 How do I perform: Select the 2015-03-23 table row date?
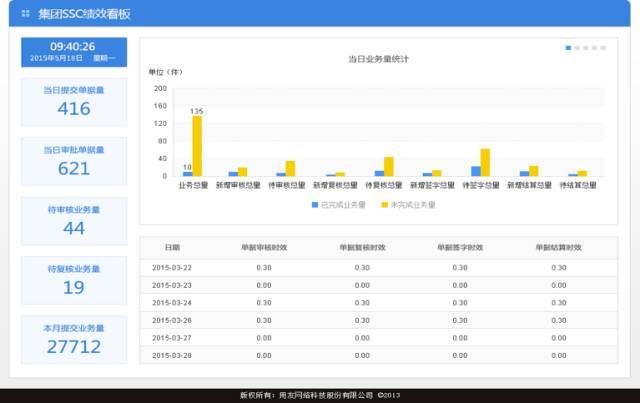coord(172,285)
